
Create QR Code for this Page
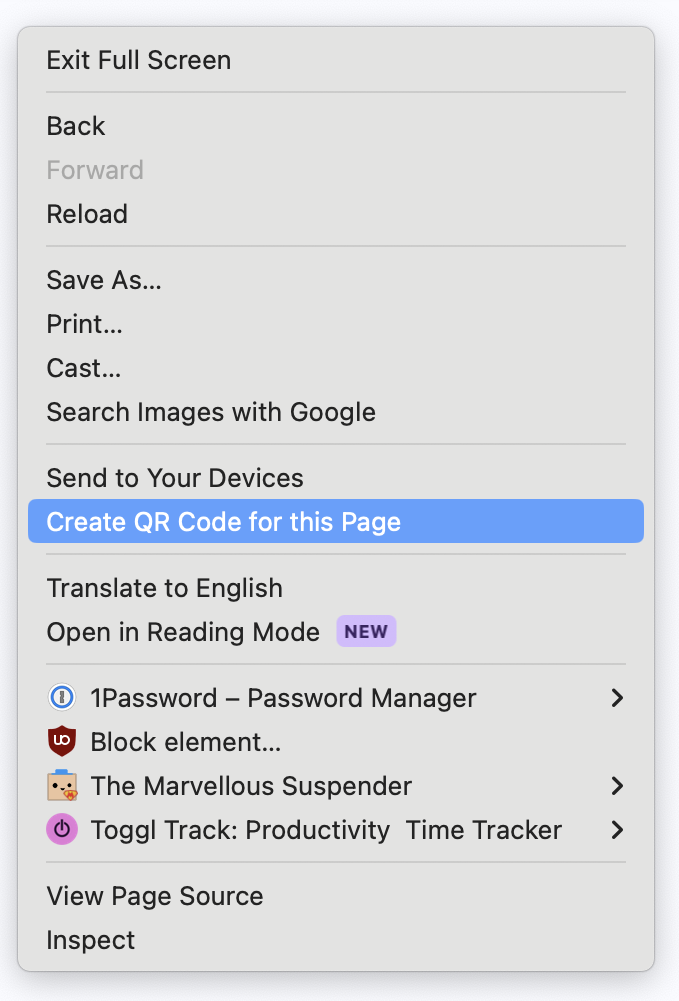point(224,521)
